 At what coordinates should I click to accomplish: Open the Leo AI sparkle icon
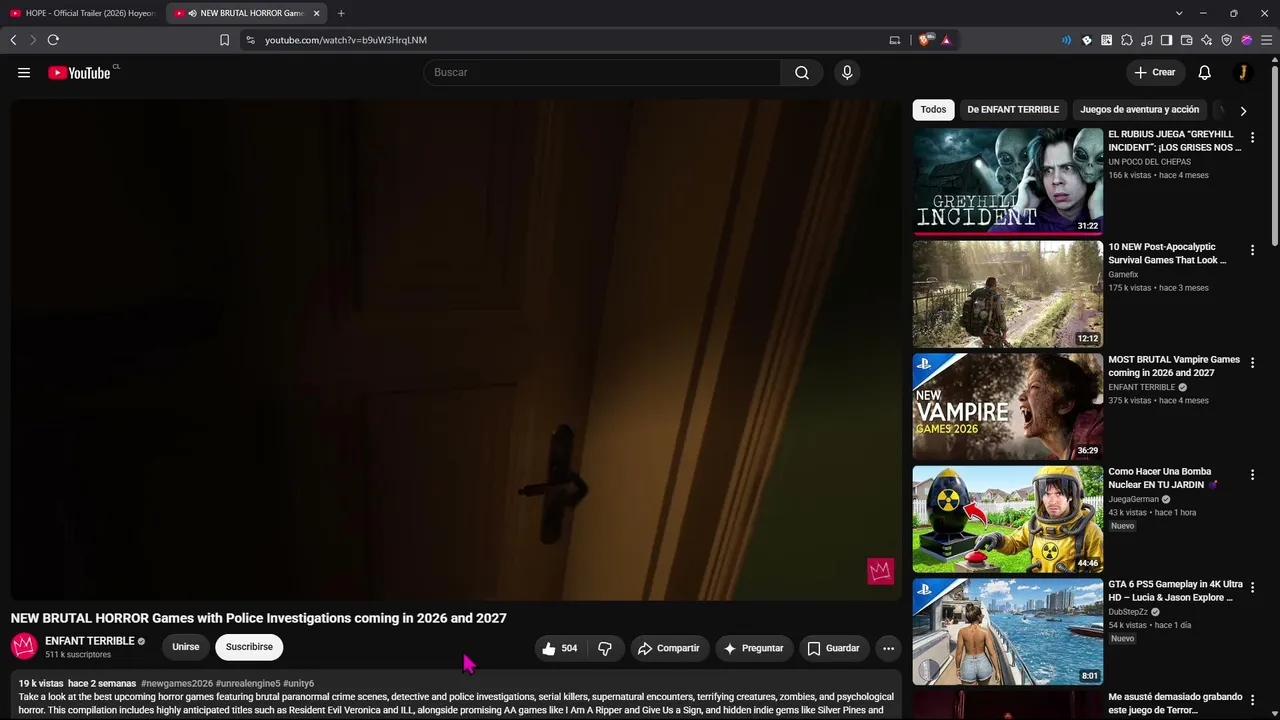point(1206,40)
